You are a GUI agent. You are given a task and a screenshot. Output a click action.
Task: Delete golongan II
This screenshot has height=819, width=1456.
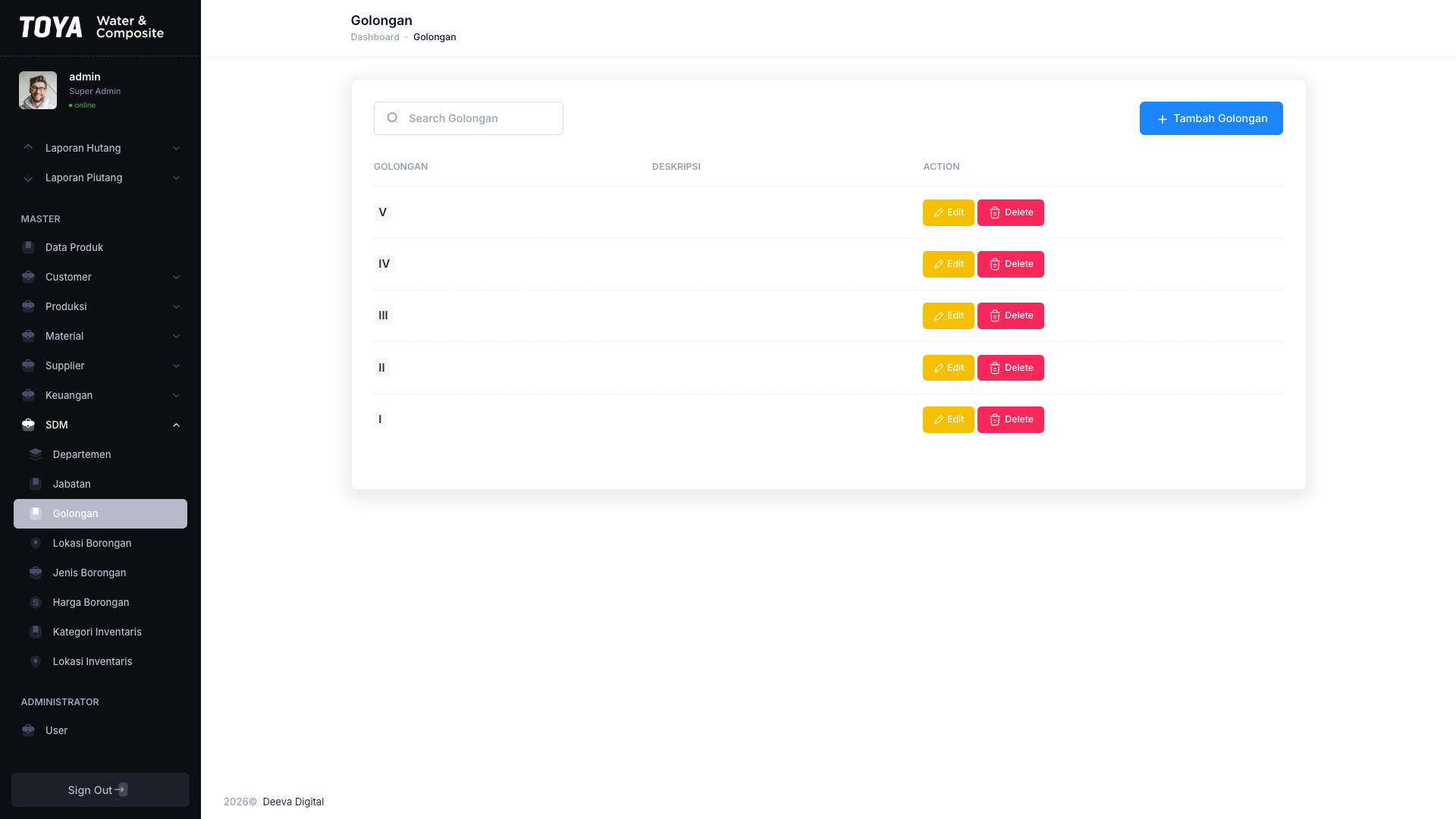click(1010, 368)
